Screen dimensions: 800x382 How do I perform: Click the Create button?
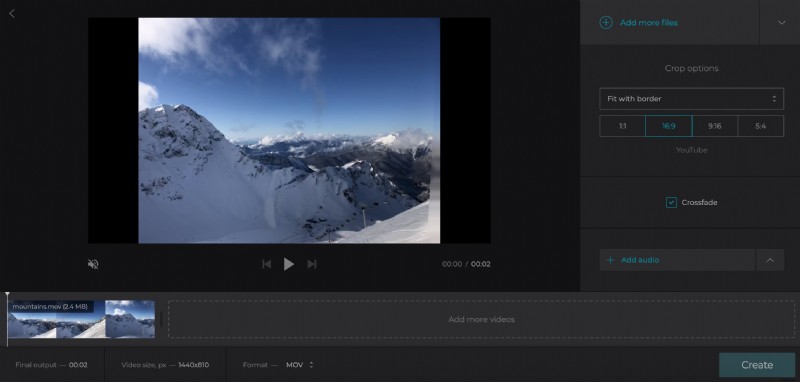point(757,365)
